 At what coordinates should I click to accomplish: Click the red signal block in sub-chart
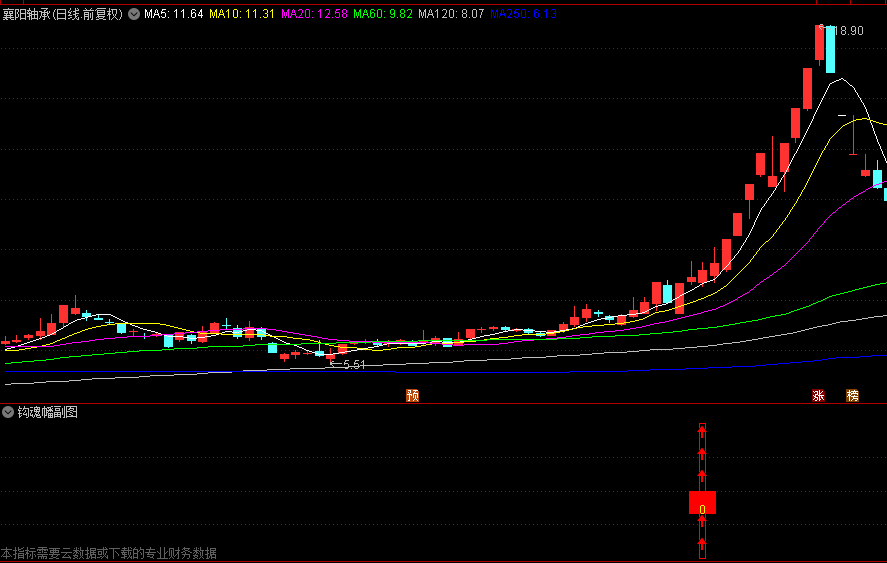point(702,502)
